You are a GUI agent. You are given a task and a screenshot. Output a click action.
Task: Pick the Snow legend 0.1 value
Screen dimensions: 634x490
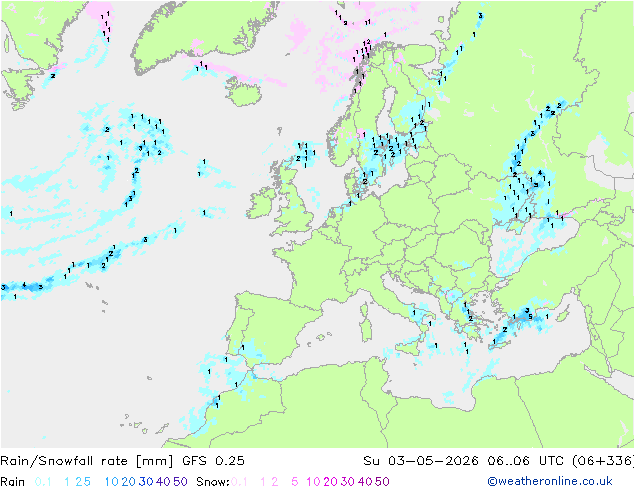point(239,482)
